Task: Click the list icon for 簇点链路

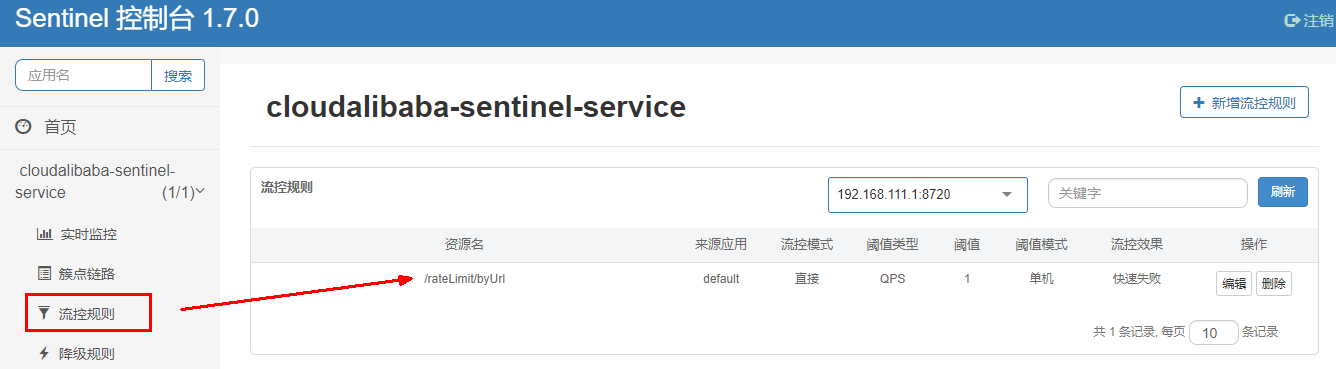Action: [x=44, y=273]
